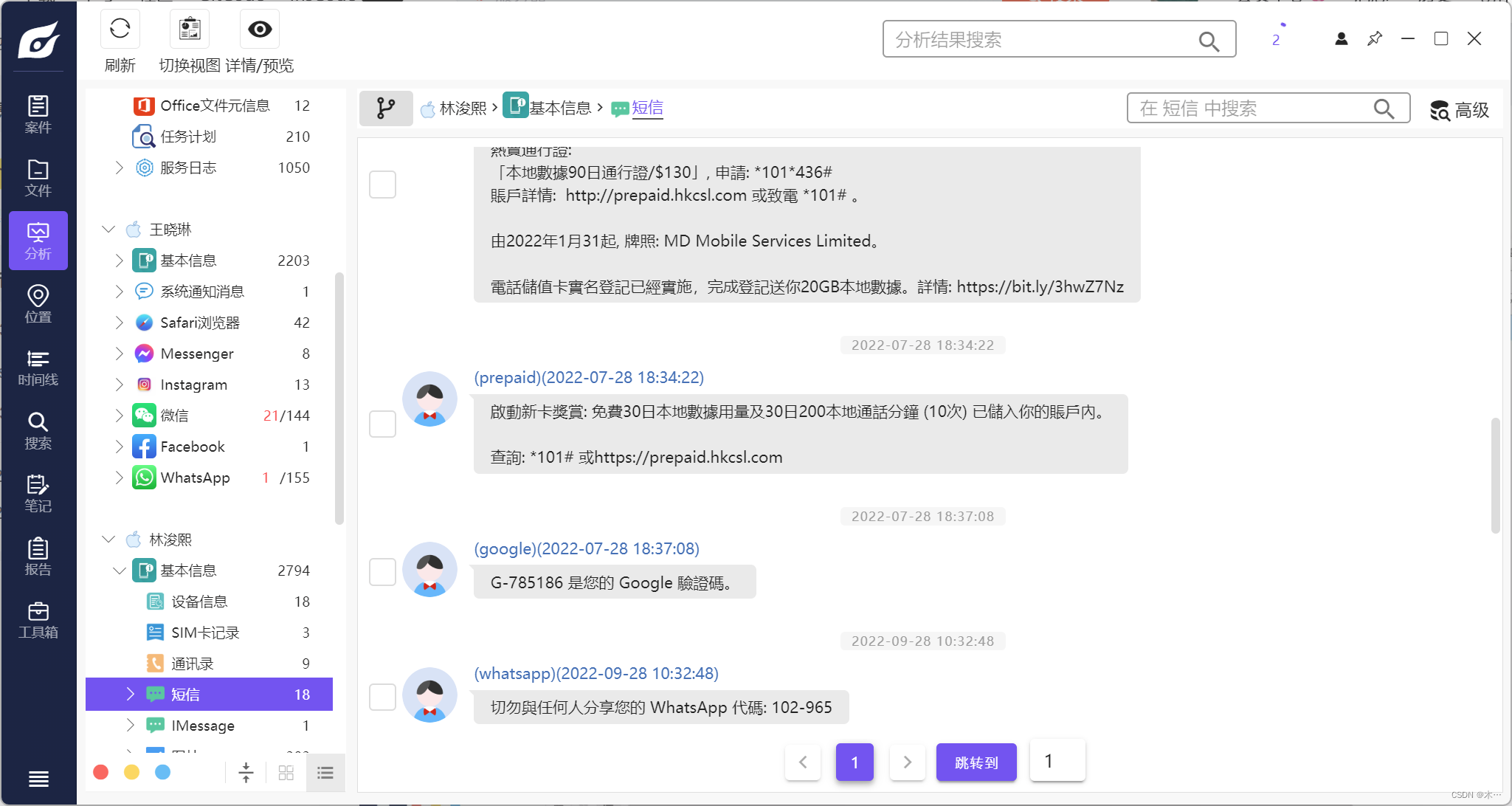Viewport: 1512px width, 806px height.
Task: Switch to list view icon at panel bottom
Action: (325, 773)
